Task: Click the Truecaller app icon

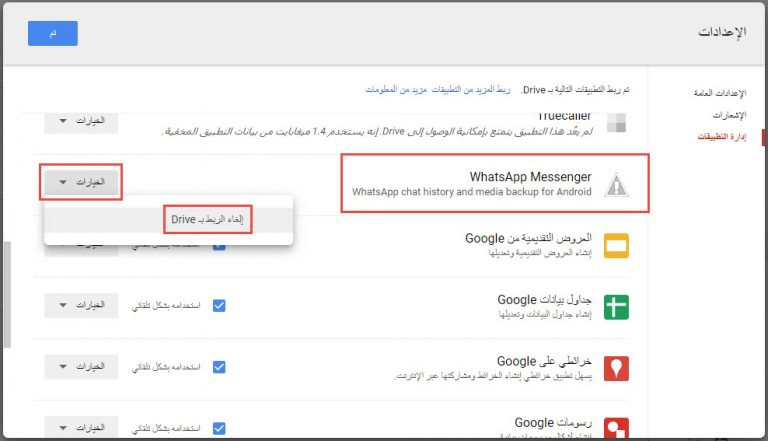Action: point(616,122)
